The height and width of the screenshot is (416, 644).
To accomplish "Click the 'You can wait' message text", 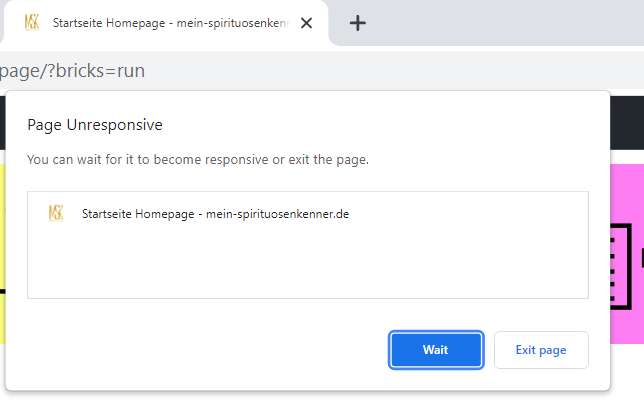I will pyautogui.click(x=198, y=159).
